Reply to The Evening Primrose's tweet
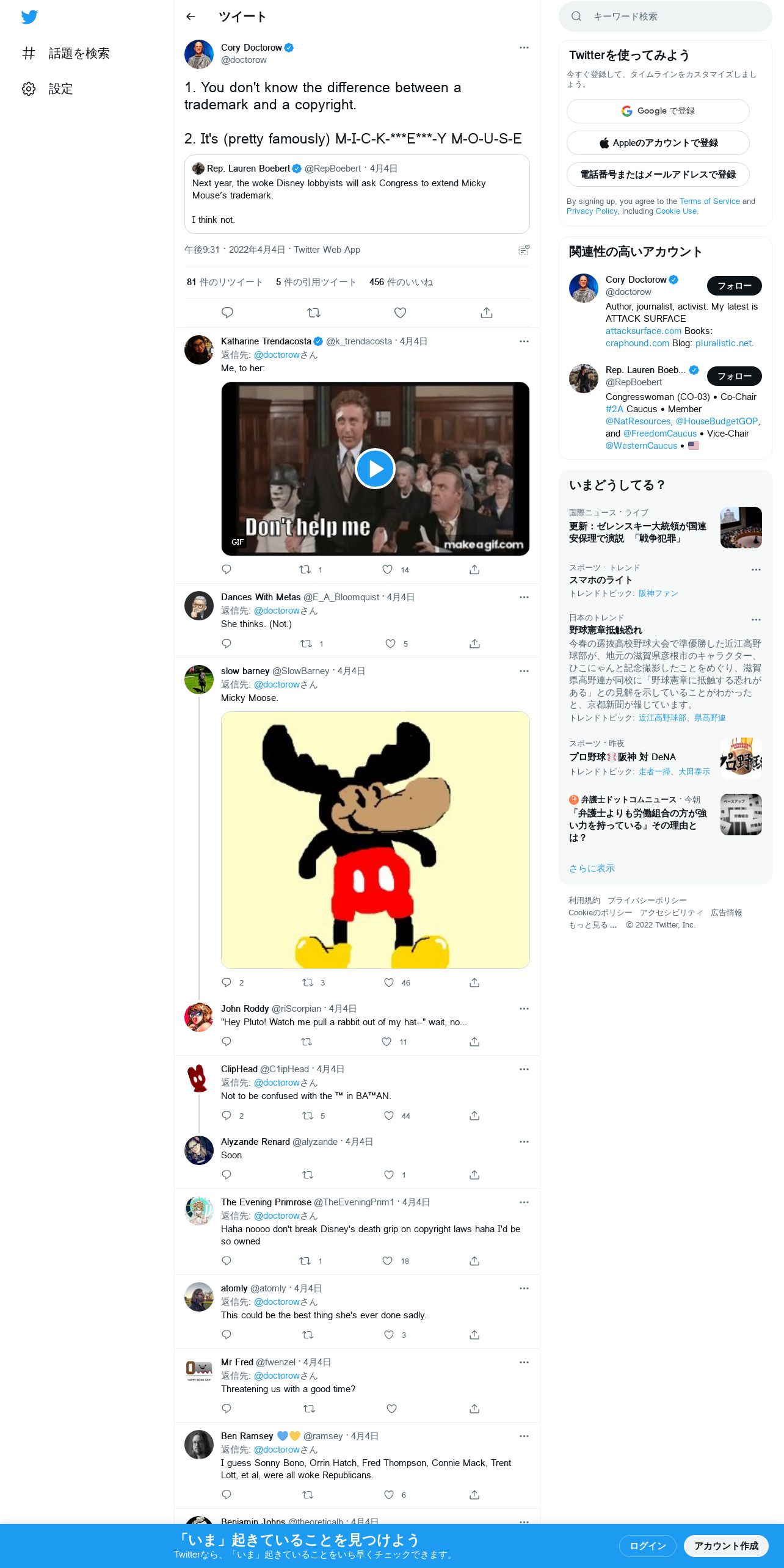Viewport: 784px width, 1568px height. point(227,1261)
